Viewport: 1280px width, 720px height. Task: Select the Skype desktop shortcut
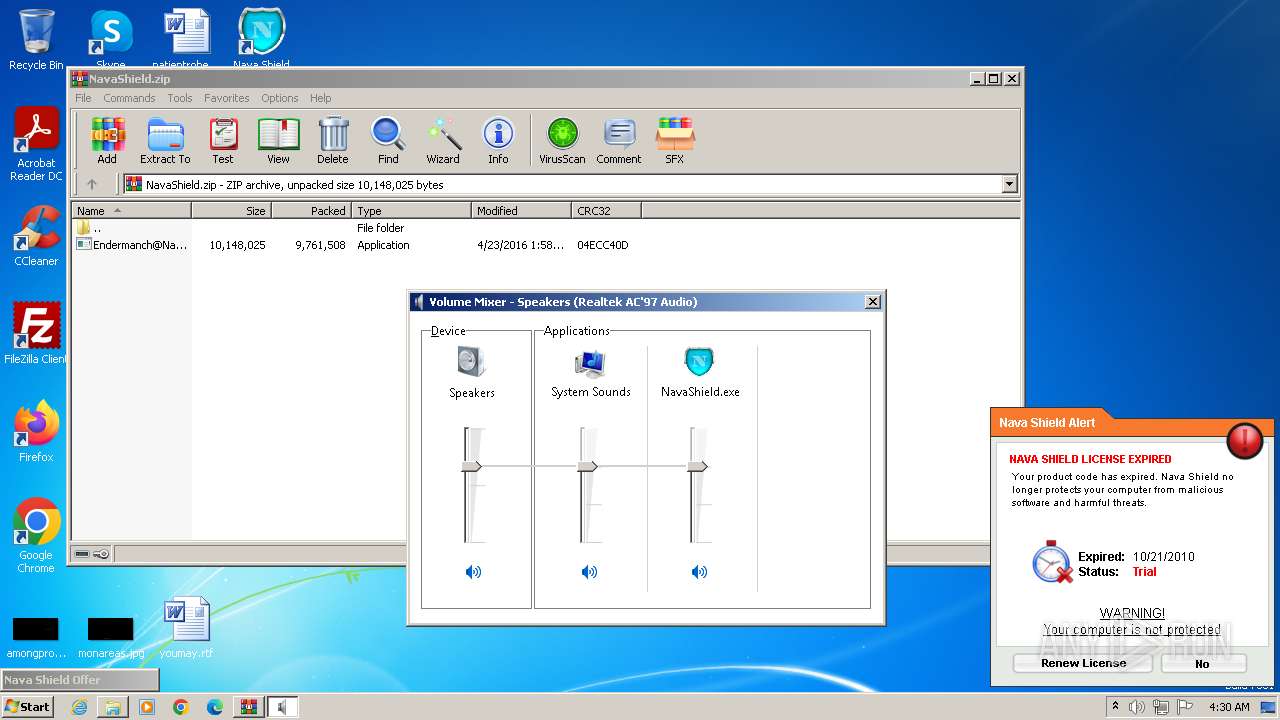(111, 40)
